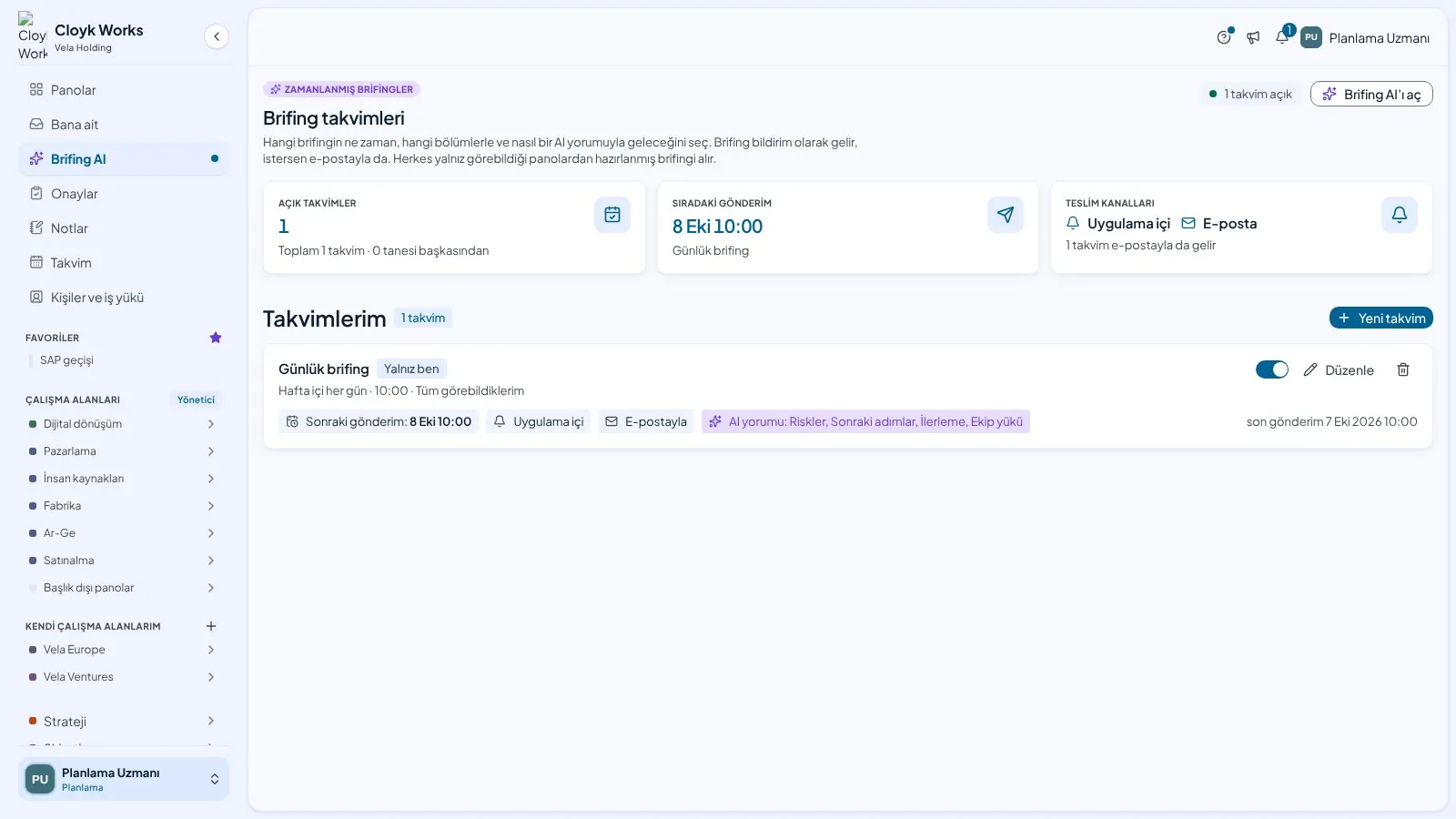Screen dimensions: 1456x819
Task: Expand the Ar-Ge workspace chevron
Action: pyautogui.click(x=211, y=533)
